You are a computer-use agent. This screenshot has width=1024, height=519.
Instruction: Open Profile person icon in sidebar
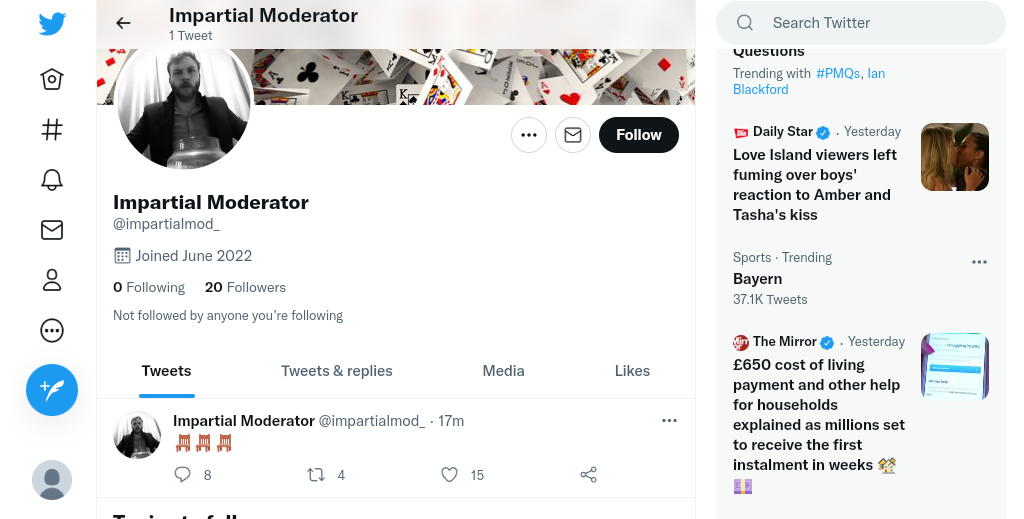tap(52, 280)
